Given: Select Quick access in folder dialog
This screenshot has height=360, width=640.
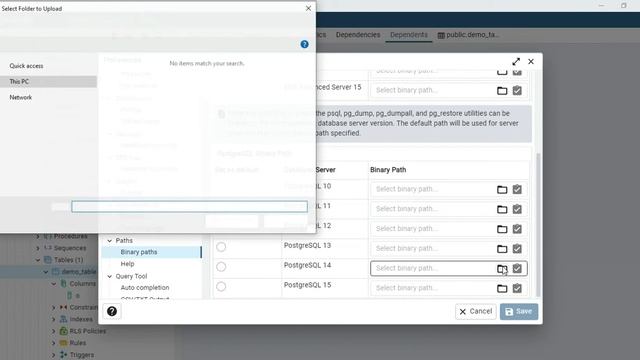Looking at the screenshot, I should (26, 66).
